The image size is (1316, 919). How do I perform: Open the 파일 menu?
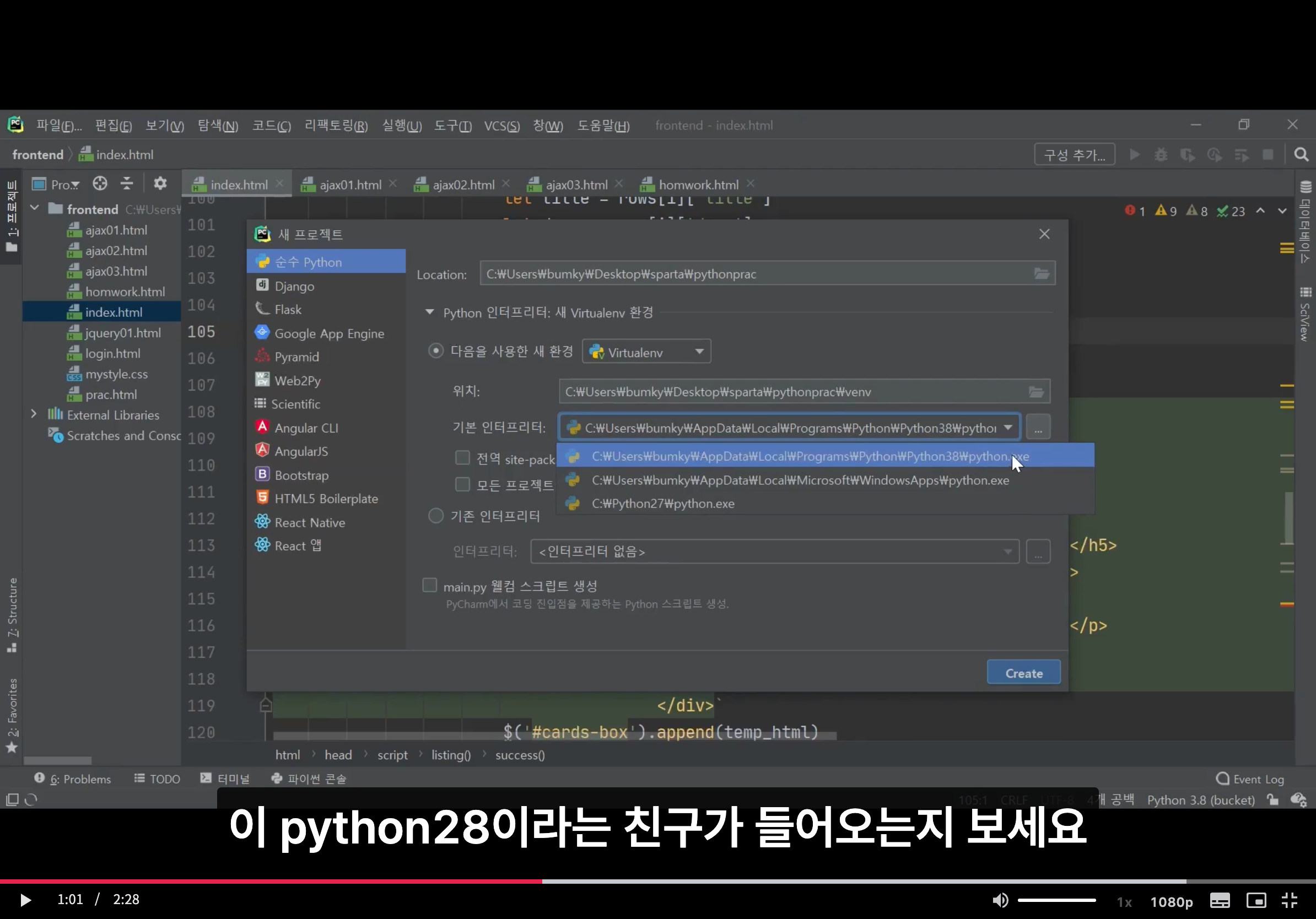[x=59, y=126]
